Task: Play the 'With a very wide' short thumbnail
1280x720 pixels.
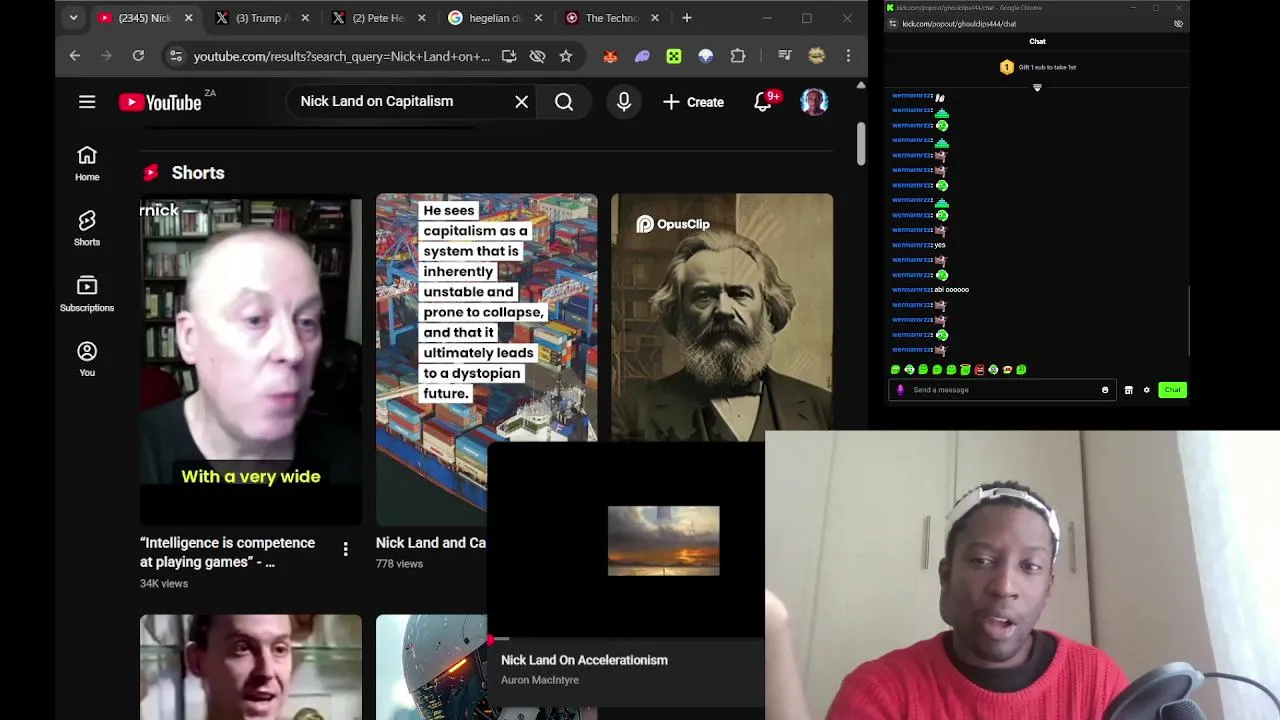Action: [251, 360]
